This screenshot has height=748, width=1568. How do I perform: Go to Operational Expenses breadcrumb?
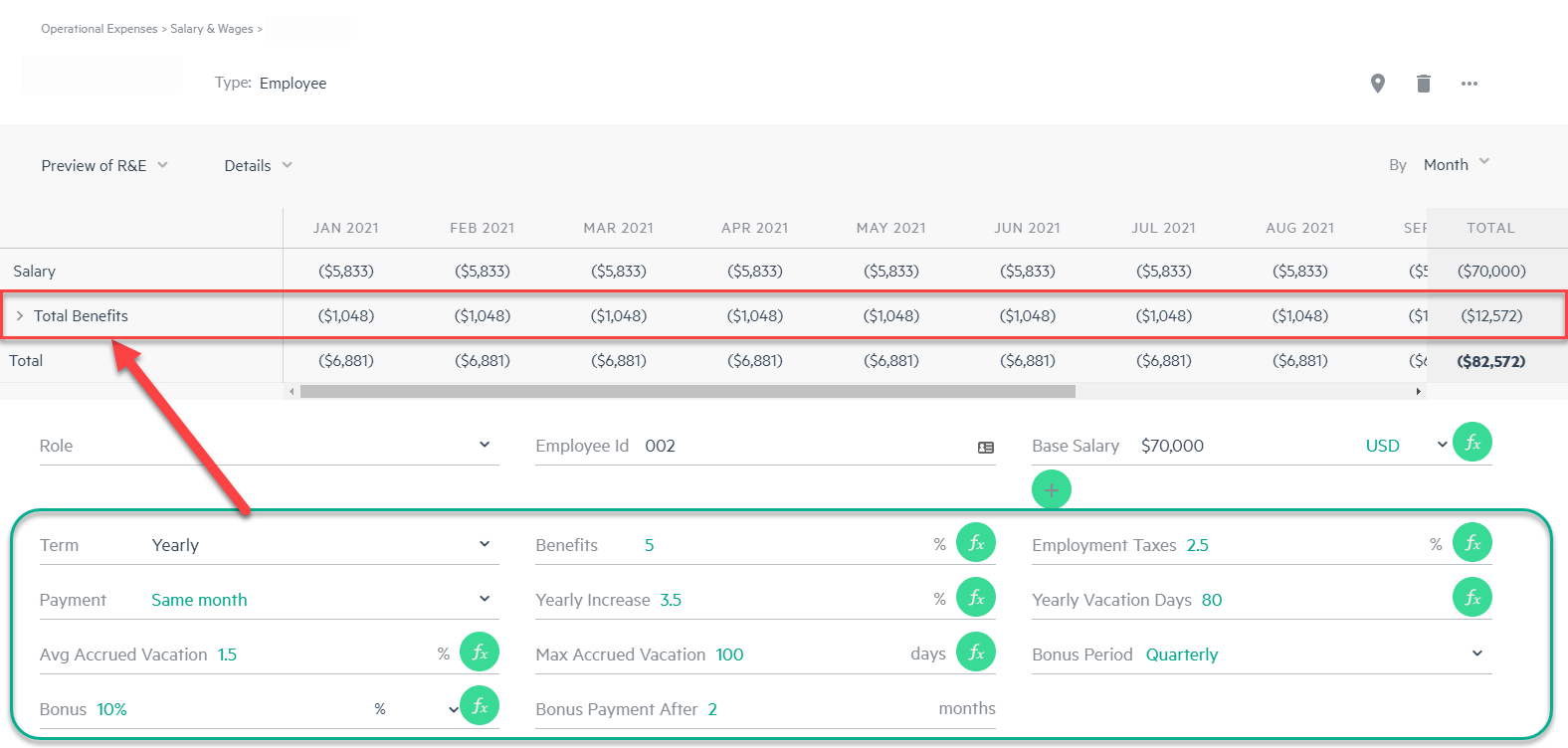click(98, 29)
